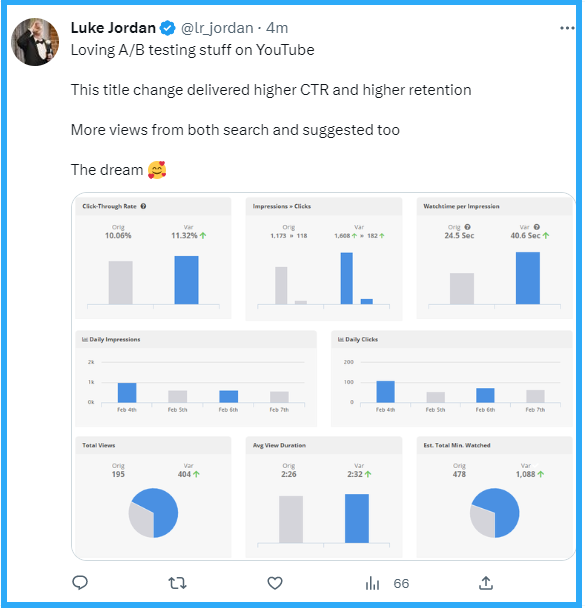Viewport: 585px width, 608px height.
Task: Click the share upload icon
Action: point(486,582)
